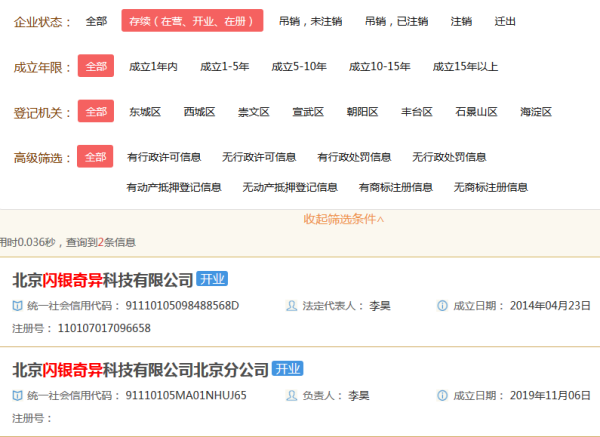
Task: Click info icon beside 成立日期 2019年11月06日
Action: click(442, 395)
